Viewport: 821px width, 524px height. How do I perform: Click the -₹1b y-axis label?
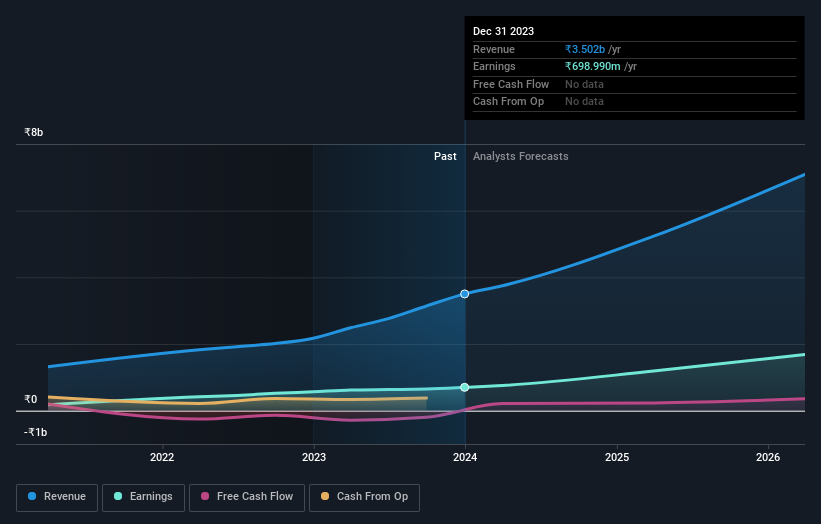pos(36,432)
